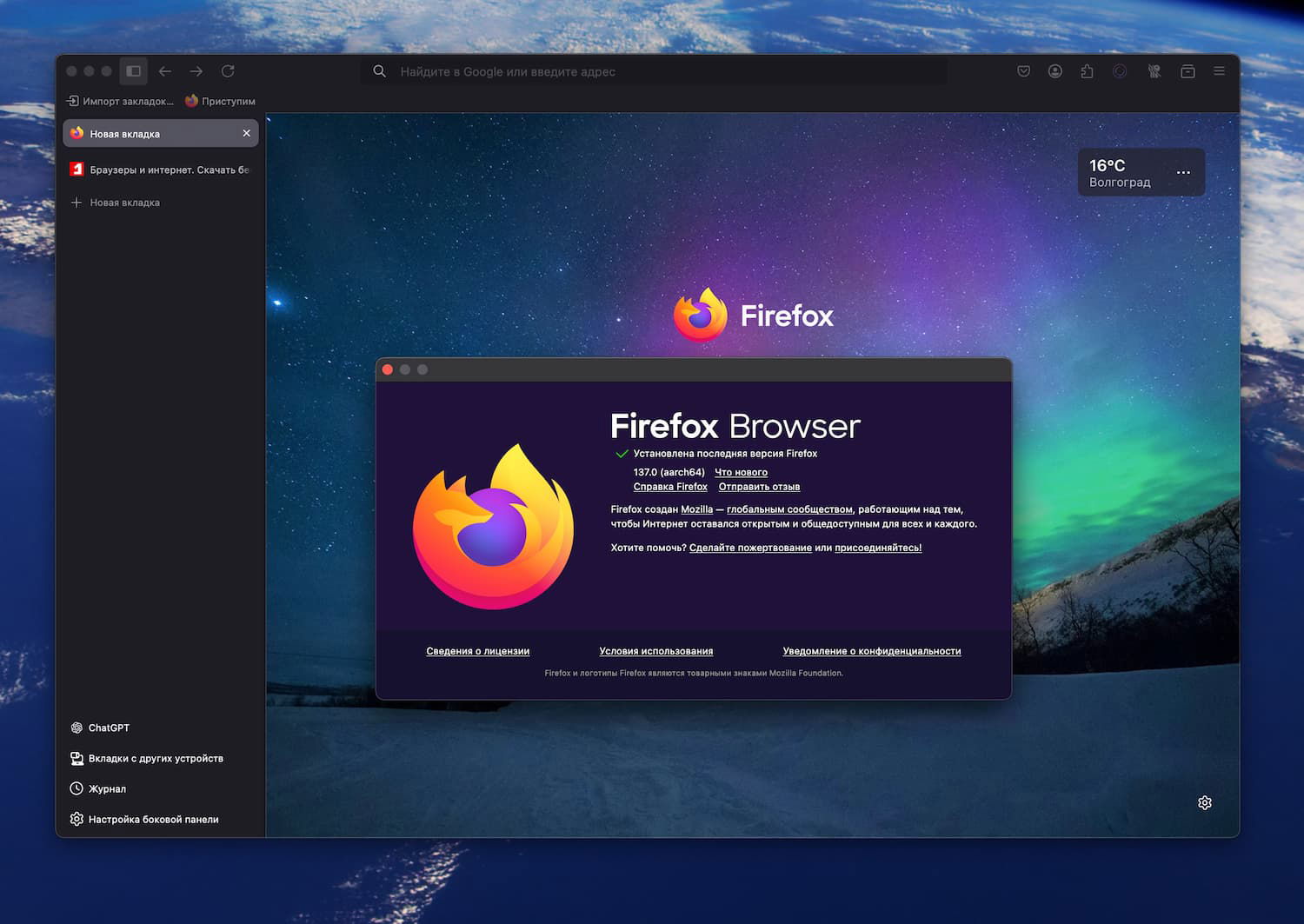
Task: Click the присоединяйтесь! link
Action: coord(878,548)
